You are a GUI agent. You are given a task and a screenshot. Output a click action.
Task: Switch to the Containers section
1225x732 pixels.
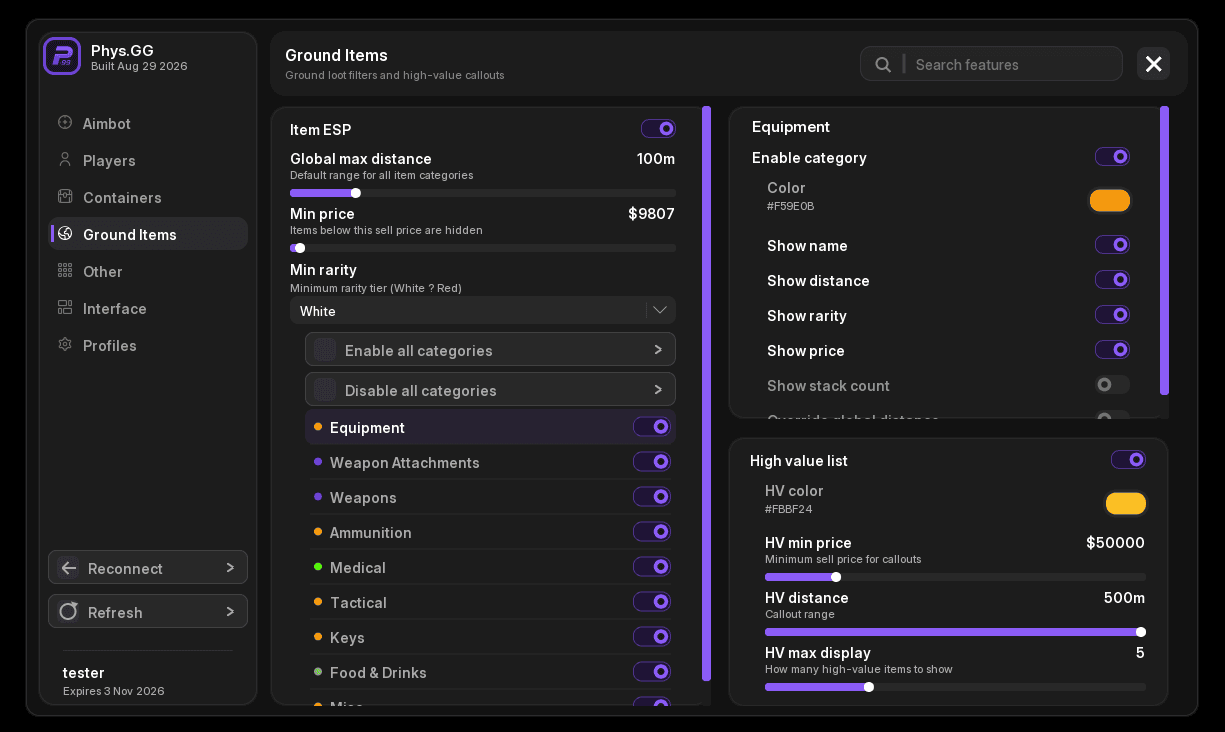(x=149, y=198)
